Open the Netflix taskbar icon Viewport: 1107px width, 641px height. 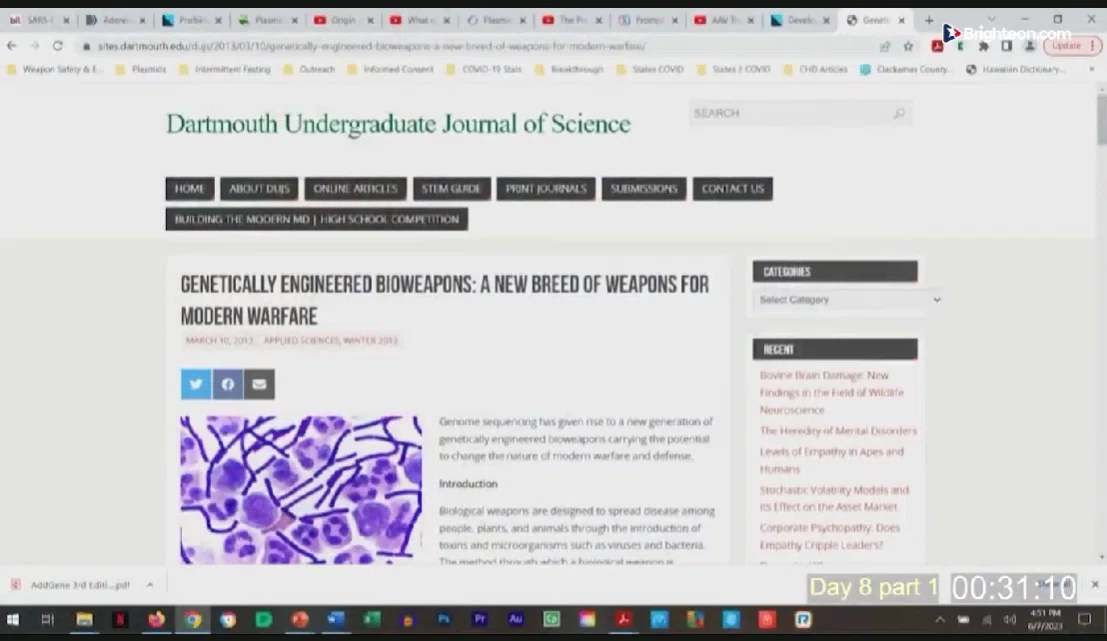[120, 620]
